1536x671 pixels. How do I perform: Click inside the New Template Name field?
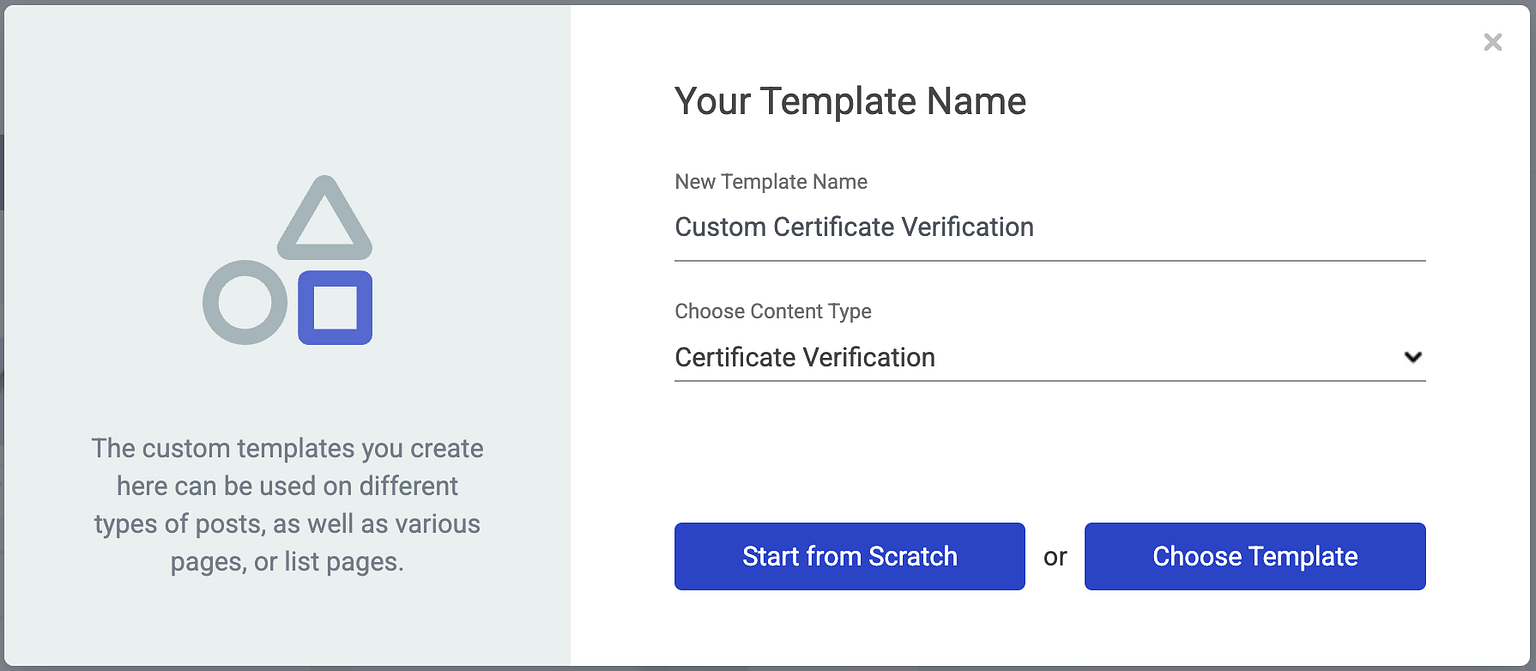click(x=1050, y=228)
